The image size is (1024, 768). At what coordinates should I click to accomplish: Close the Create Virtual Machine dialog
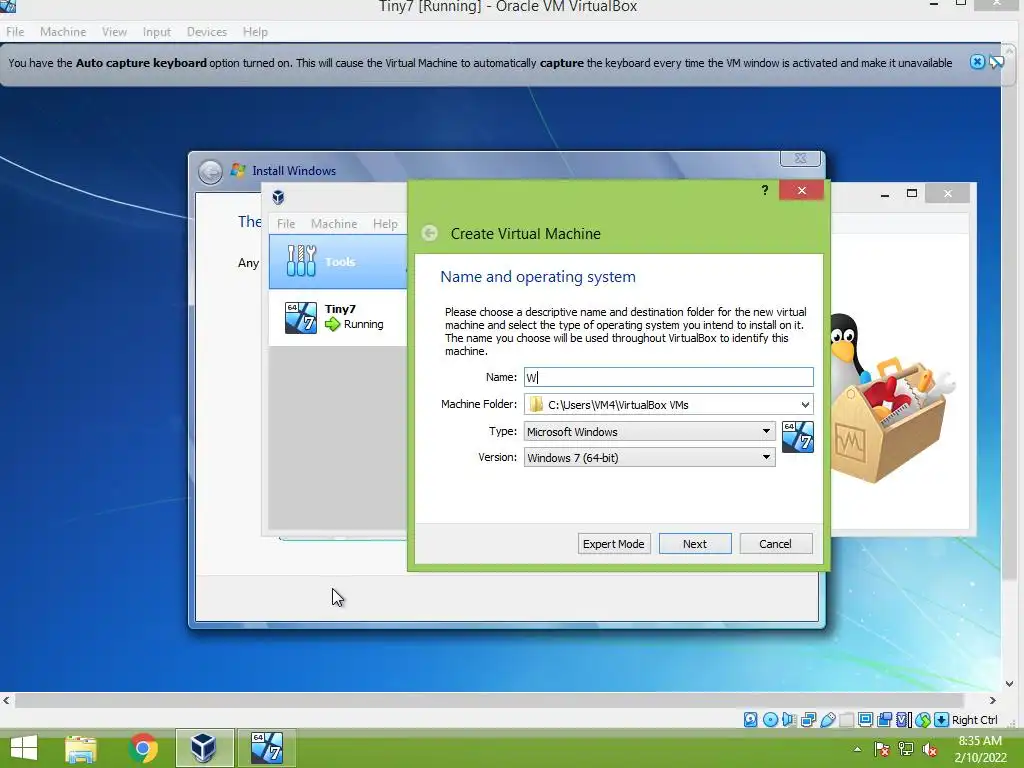(x=801, y=190)
